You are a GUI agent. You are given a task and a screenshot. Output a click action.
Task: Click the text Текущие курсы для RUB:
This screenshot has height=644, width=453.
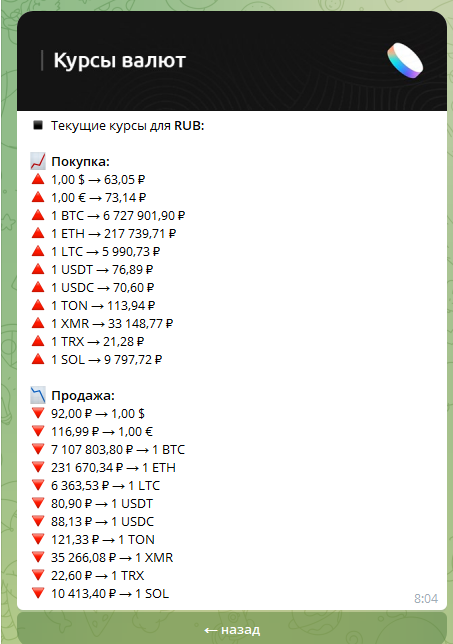(x=127, y=125)
